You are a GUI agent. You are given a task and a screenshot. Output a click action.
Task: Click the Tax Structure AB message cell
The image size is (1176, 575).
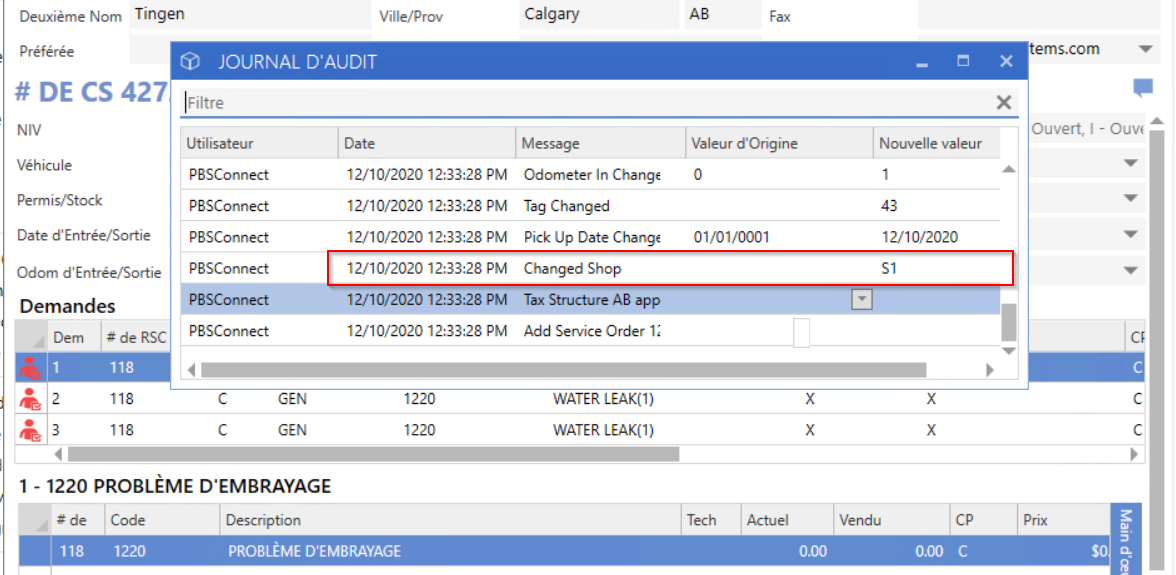[601, 300]
